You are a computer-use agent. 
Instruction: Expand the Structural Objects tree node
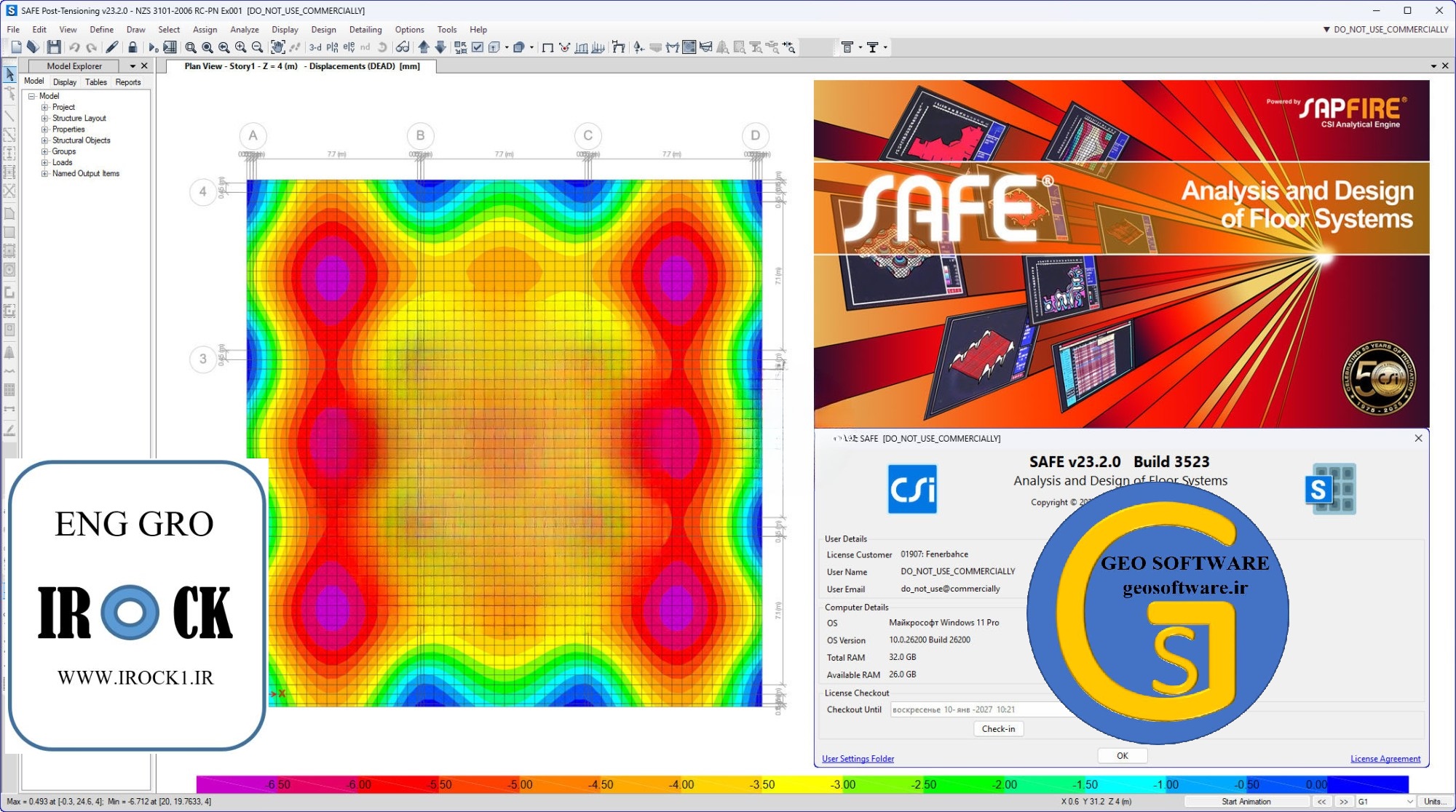point(44,140)
